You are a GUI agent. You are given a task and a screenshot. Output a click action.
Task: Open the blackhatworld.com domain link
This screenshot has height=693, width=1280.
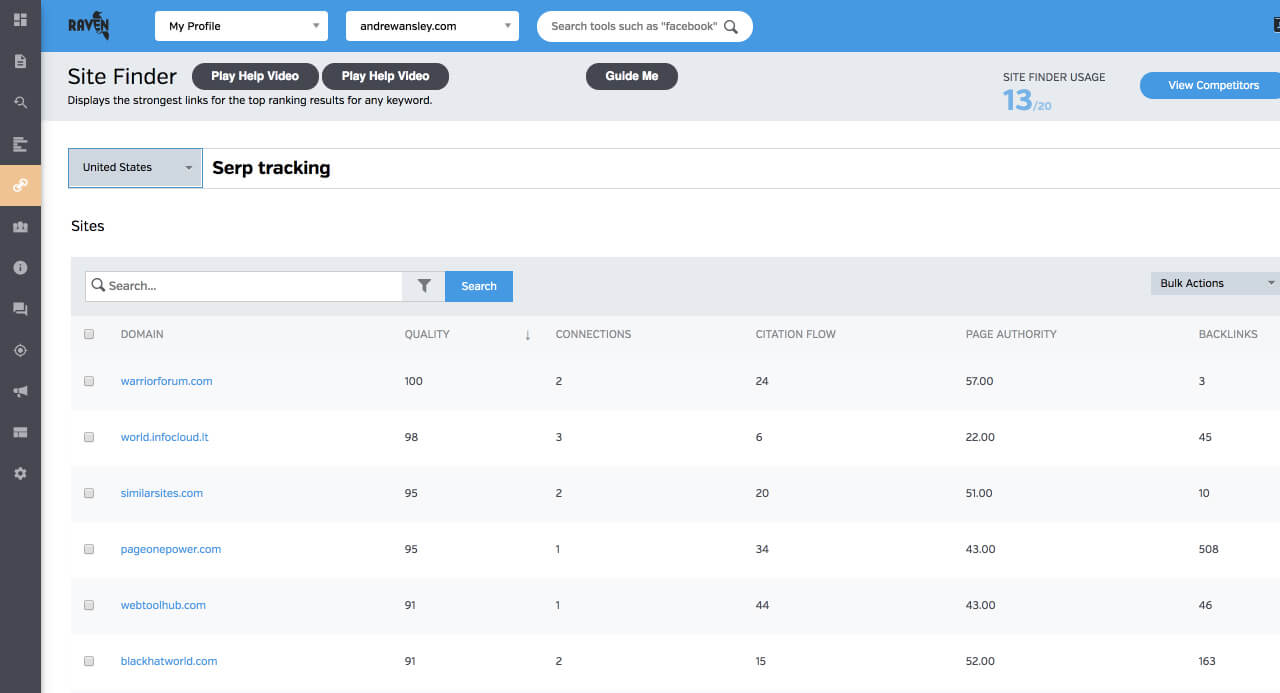click(x=168, y=661)
